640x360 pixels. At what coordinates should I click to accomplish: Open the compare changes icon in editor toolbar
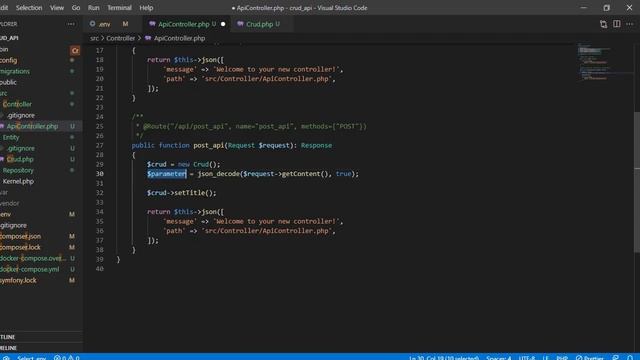603,24
